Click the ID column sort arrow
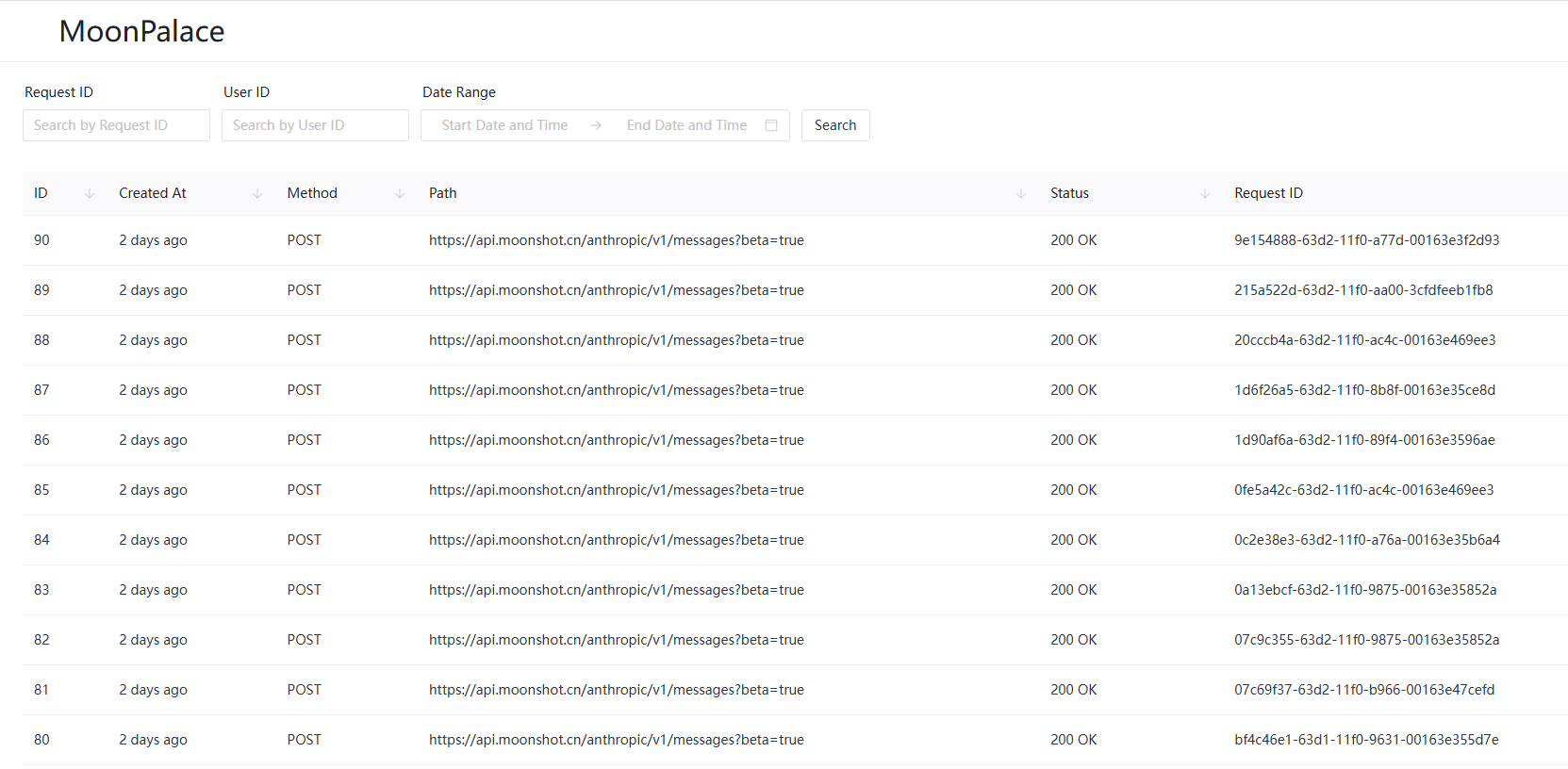 pos(90,193)
